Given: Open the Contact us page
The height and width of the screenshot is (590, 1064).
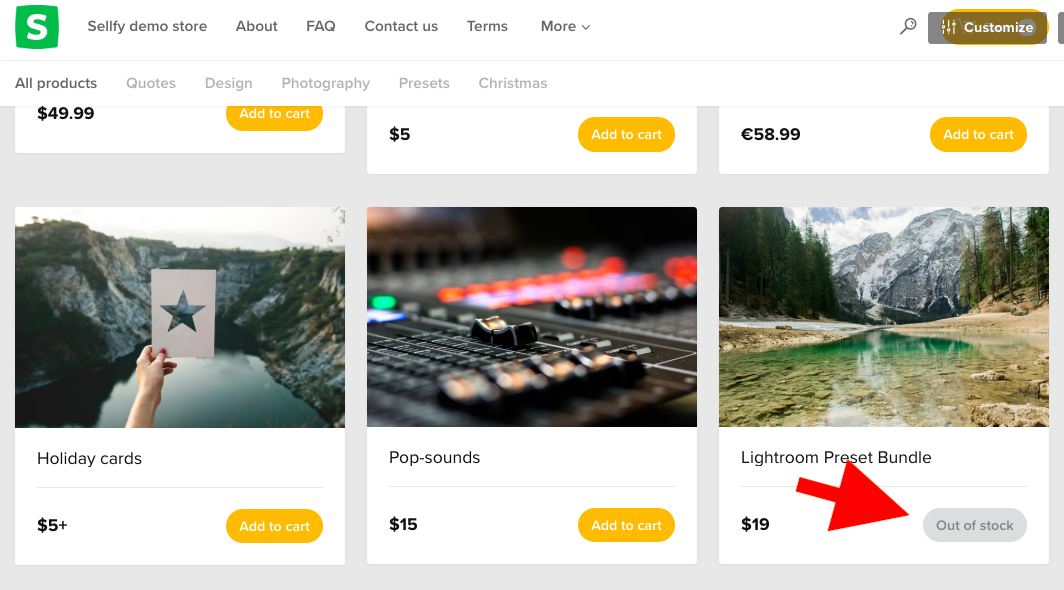Looking at the screenshot, I should [x=400, y=26].
